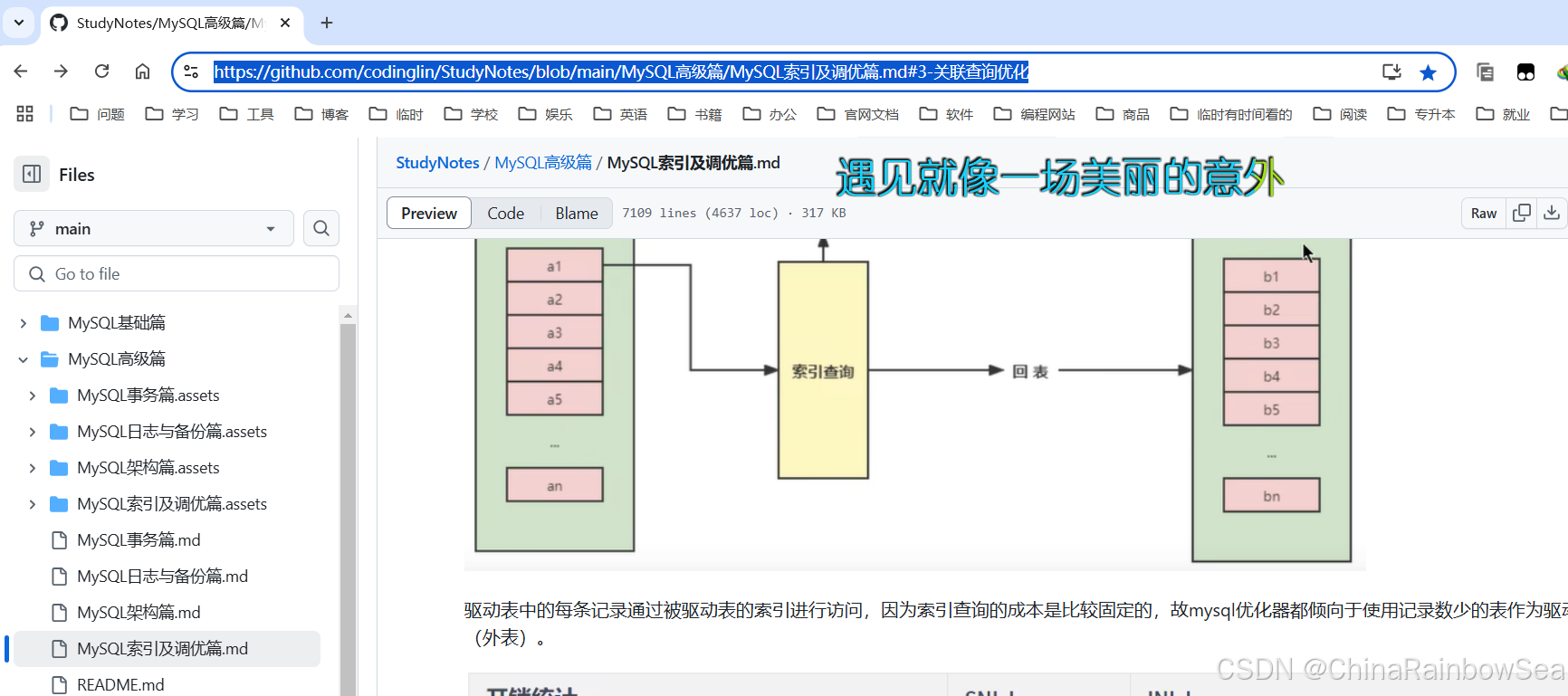Viewport: 1568px width, 696px height.
Task: Open the StudyNotes breadcrumb link
Action: tap(437, 163)
